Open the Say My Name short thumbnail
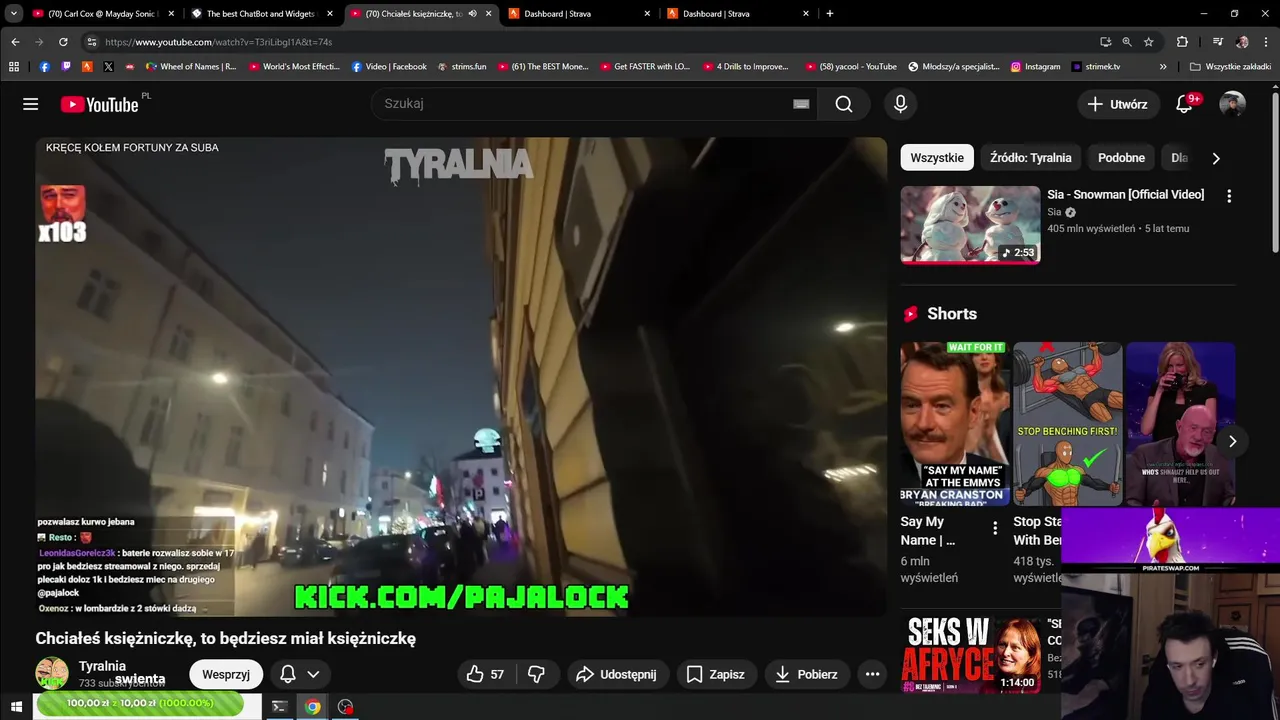 coord(955,424)
